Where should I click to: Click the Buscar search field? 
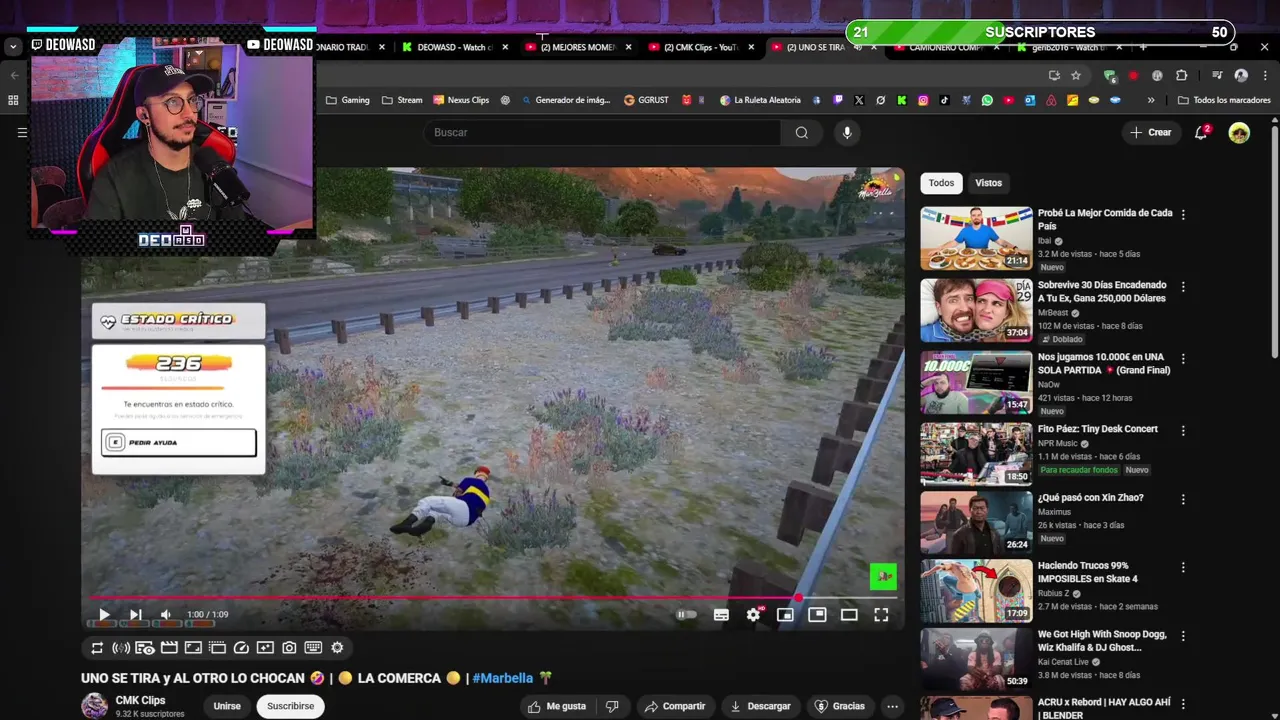click(x=604, y=132)
